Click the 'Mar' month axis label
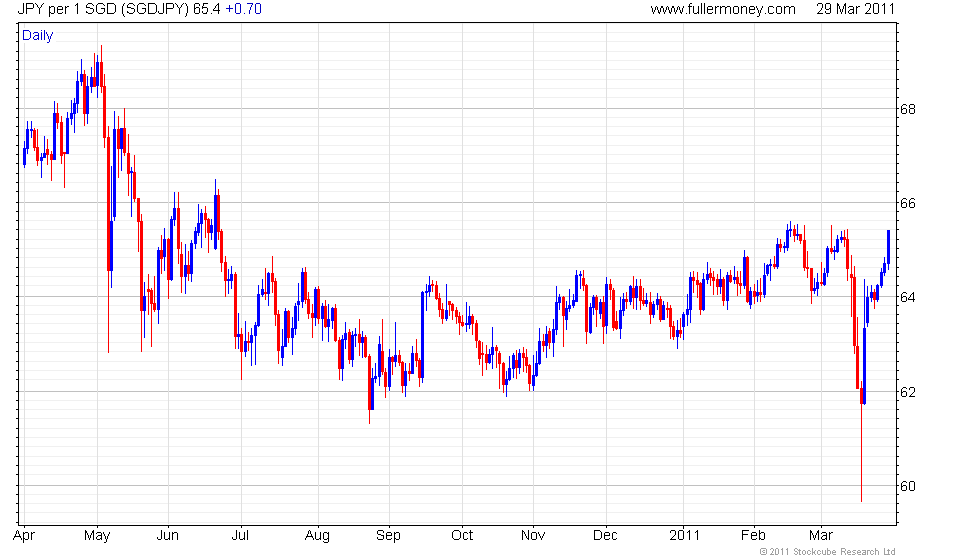 821,536
